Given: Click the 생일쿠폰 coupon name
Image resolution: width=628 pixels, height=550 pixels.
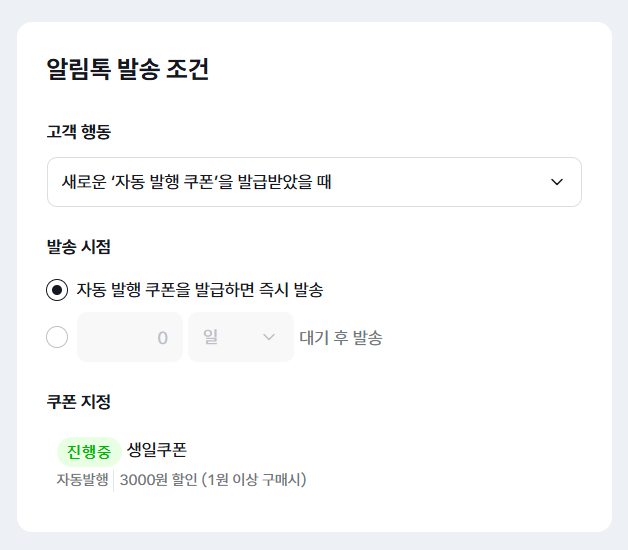Looking at the screenshot, I should click(157, 450).
